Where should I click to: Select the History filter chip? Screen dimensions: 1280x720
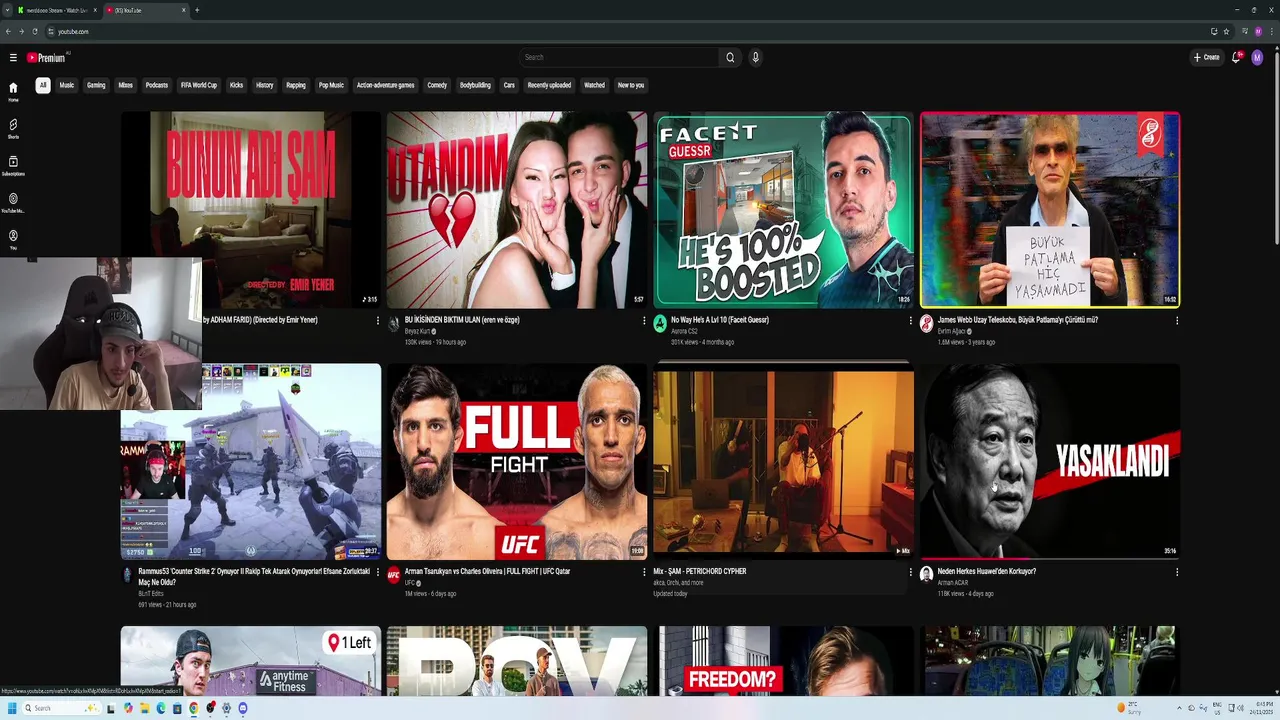tap(265, 85)
